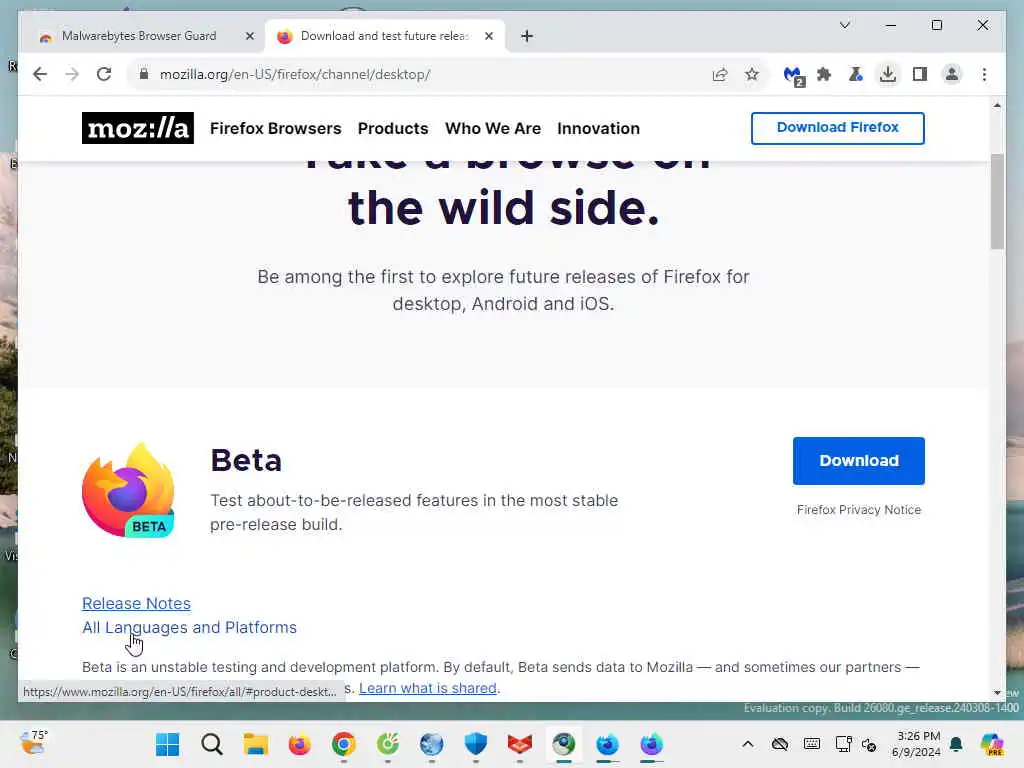Toggle the browser side panel

[920, 74]
